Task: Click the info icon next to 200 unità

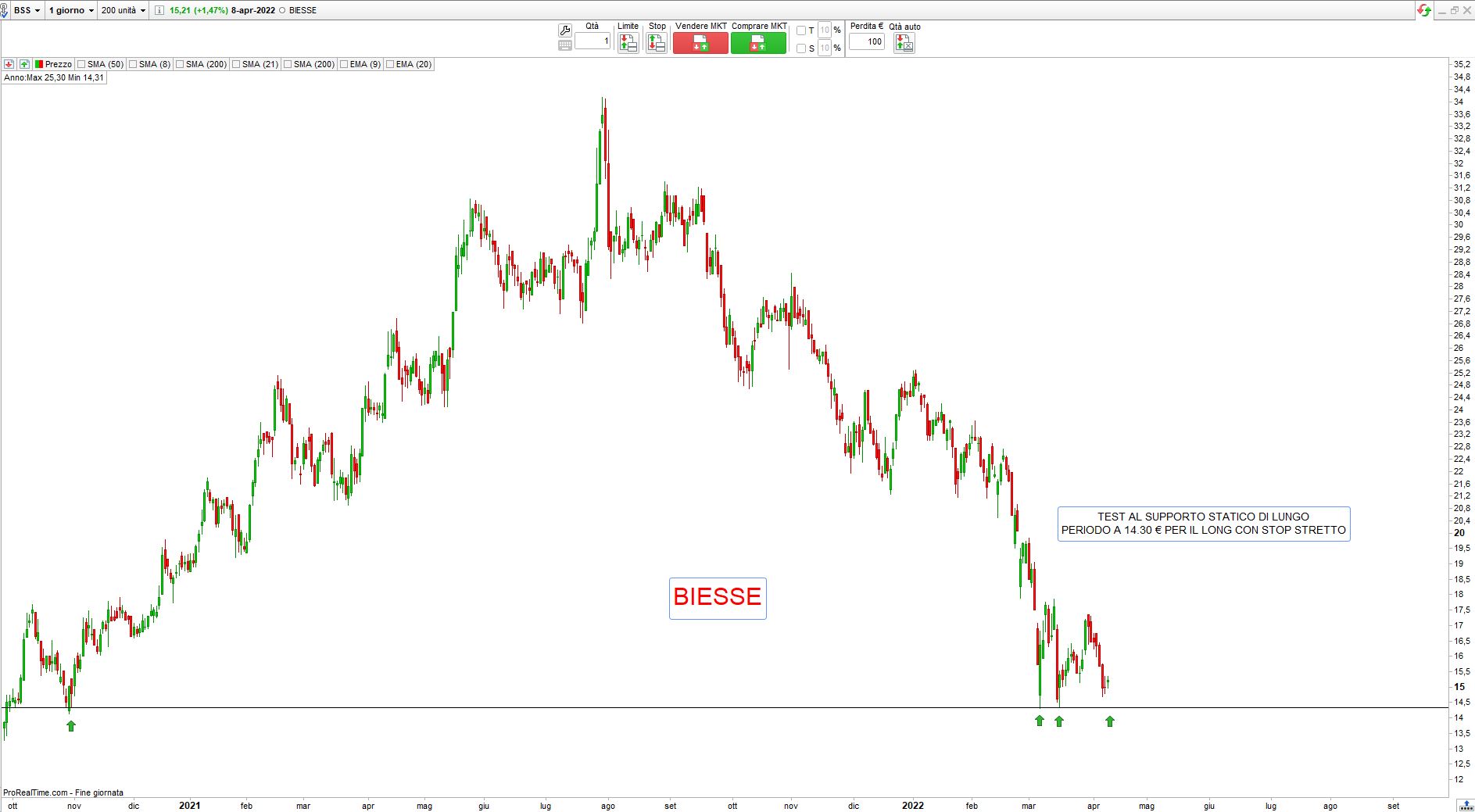Action: [159, 10]
